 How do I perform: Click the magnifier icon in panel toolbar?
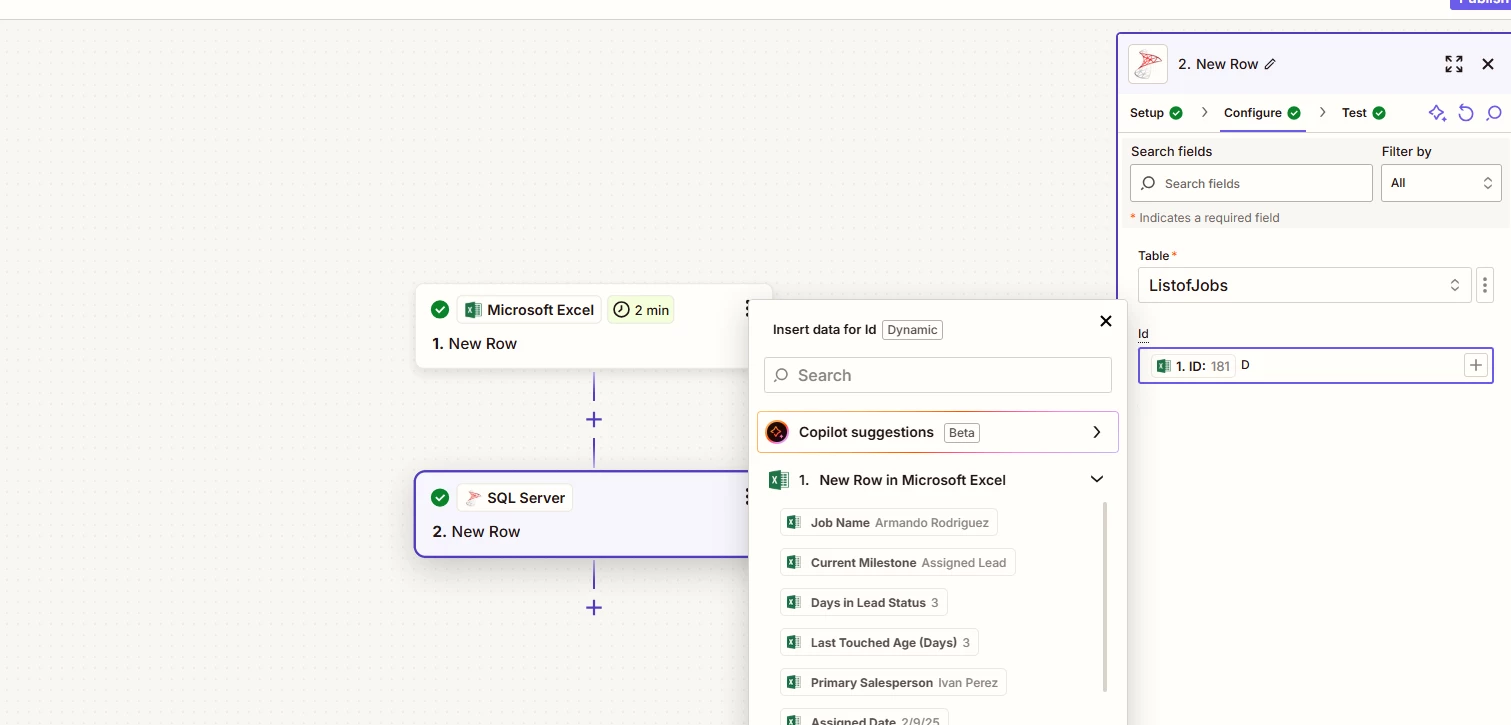tap(1494, 113)
